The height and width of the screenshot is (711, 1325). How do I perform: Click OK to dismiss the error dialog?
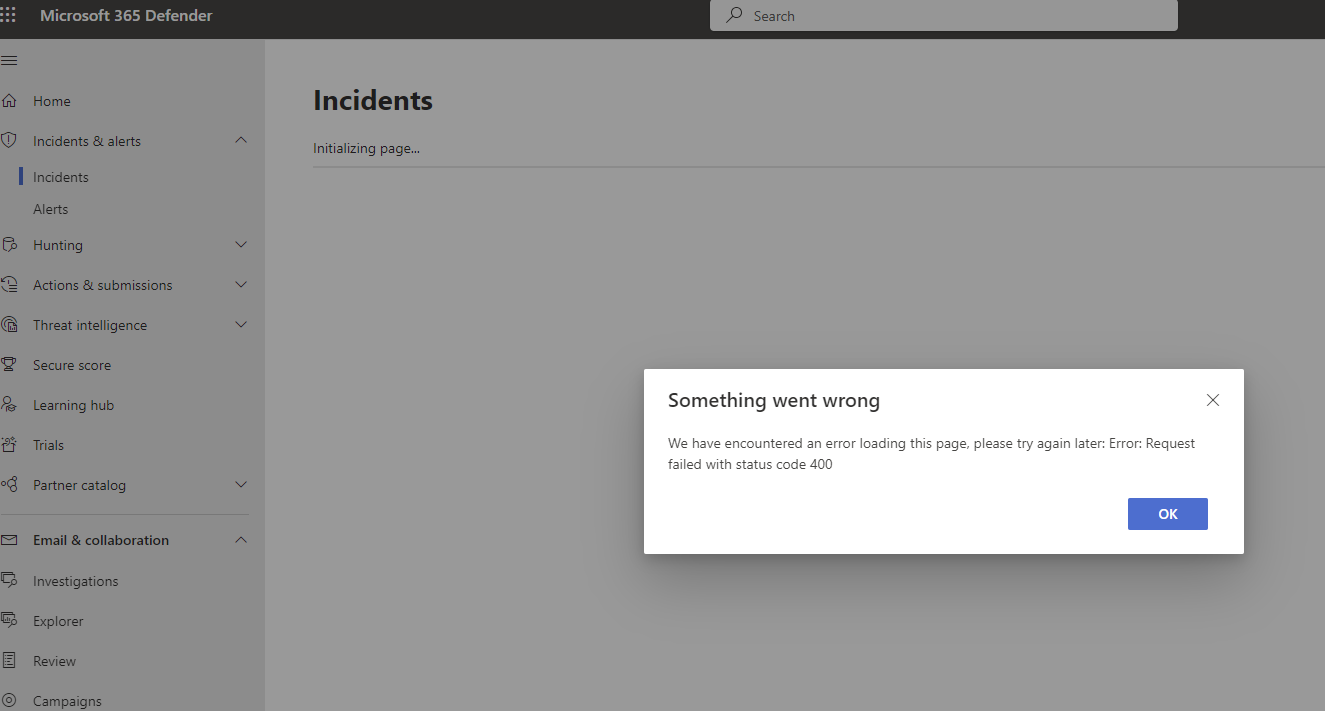tap(1167, 513)
